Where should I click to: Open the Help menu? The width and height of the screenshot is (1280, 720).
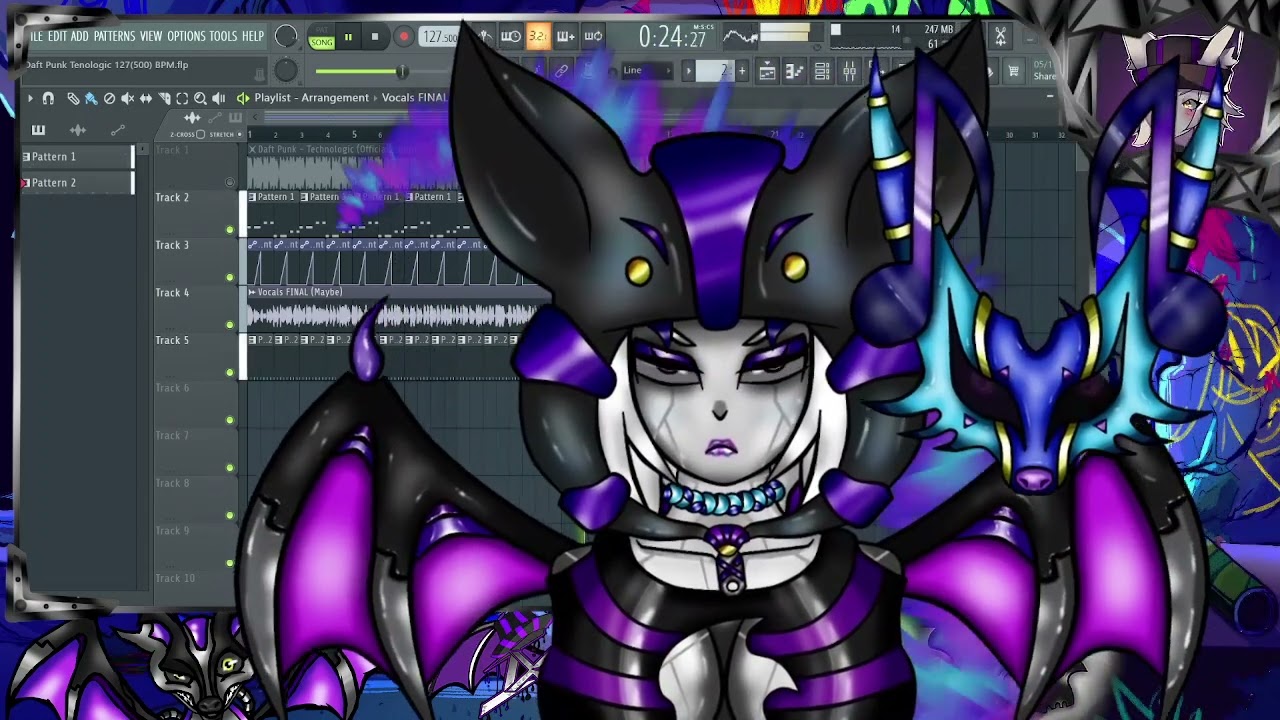click(x=253, y=37)
